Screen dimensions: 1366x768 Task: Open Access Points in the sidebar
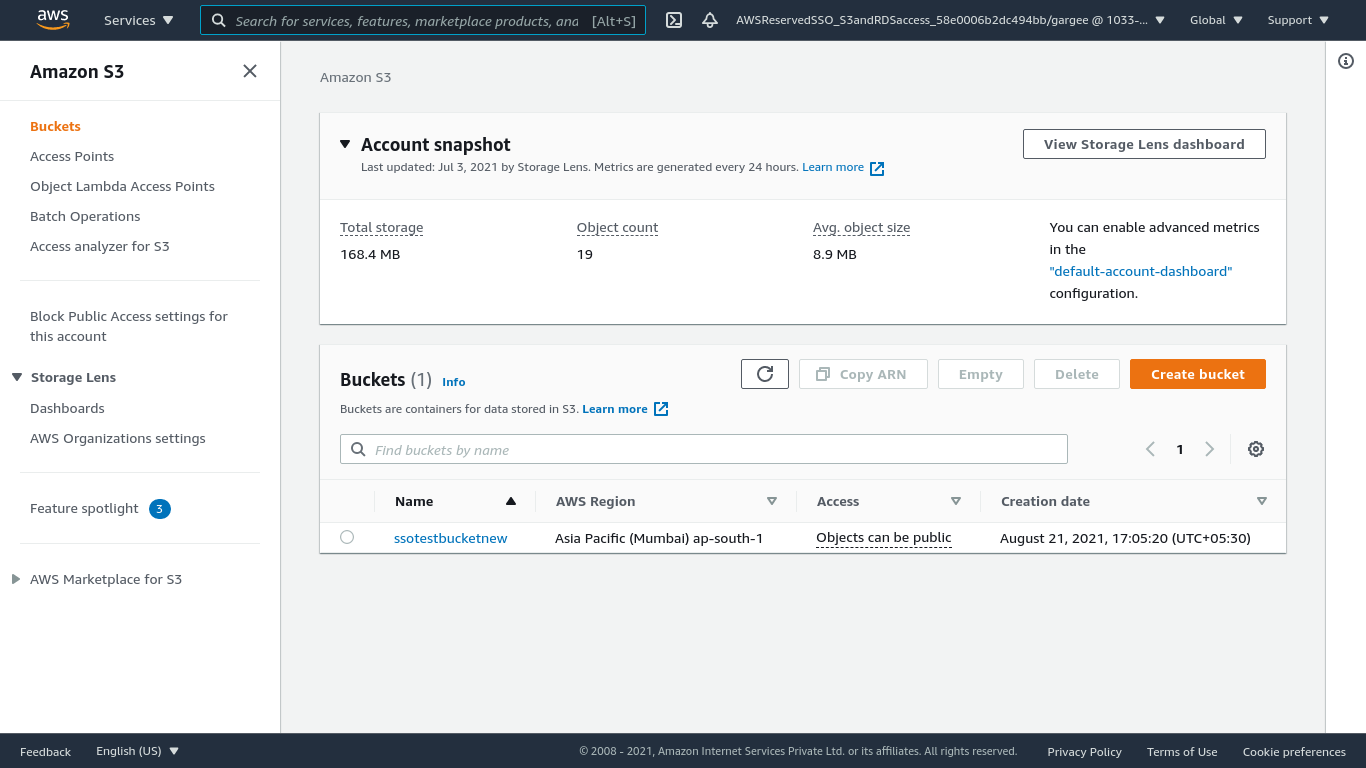72,156
